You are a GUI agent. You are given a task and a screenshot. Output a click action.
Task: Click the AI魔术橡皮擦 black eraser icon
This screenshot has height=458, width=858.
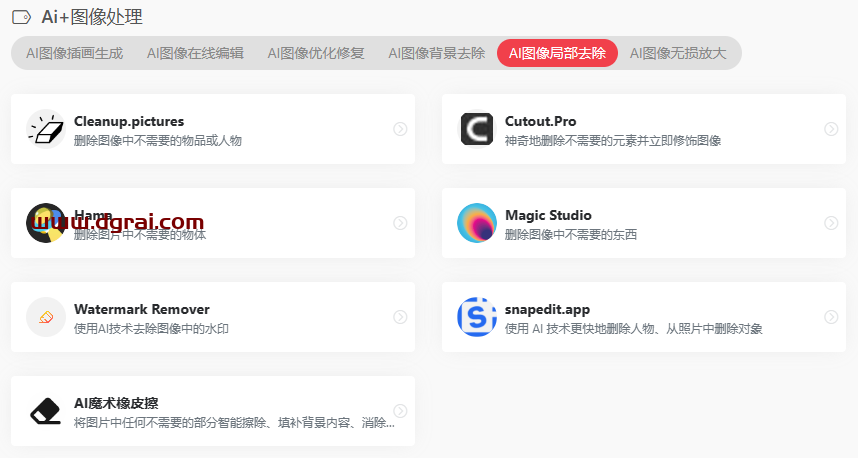[46, 411]
